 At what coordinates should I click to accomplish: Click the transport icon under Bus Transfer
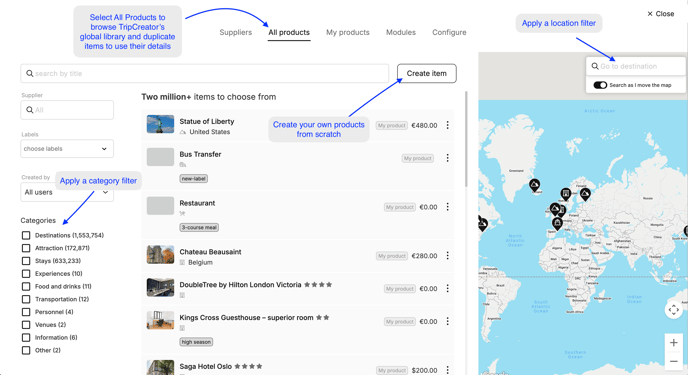(x=183, y=165)
